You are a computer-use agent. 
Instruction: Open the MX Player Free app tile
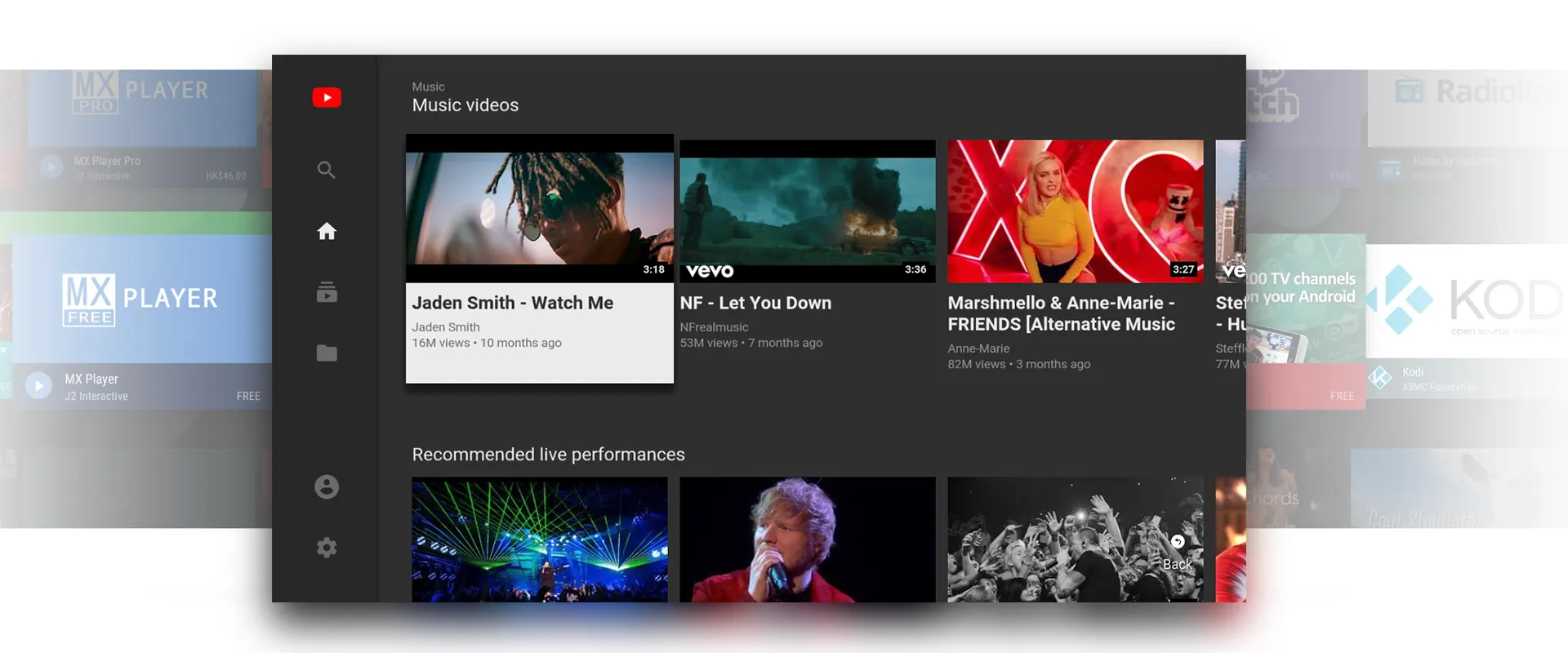[x=140, y=300]
